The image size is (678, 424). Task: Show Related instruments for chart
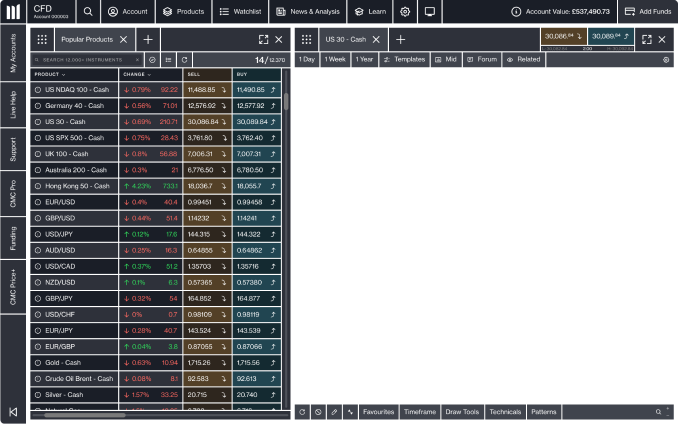tap(524, 60)
